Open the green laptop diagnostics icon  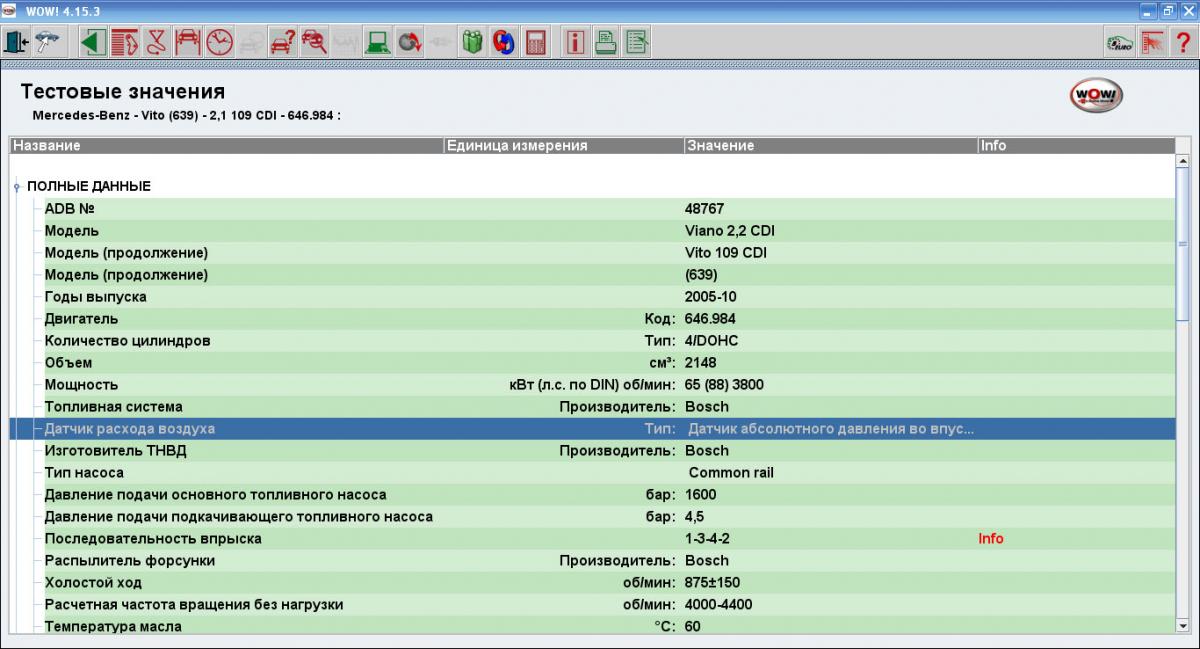click(377, 42)
